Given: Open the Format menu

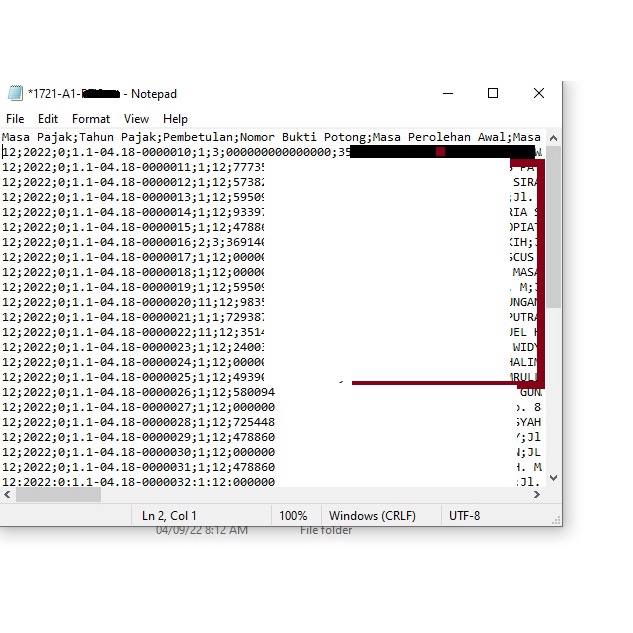Looking at the screenshot, I should coord(91,119).
